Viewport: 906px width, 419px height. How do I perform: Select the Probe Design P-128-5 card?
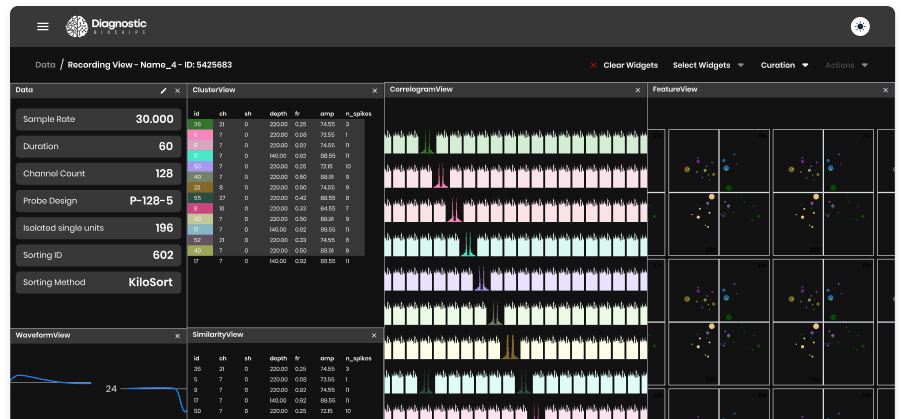[98, 201]
